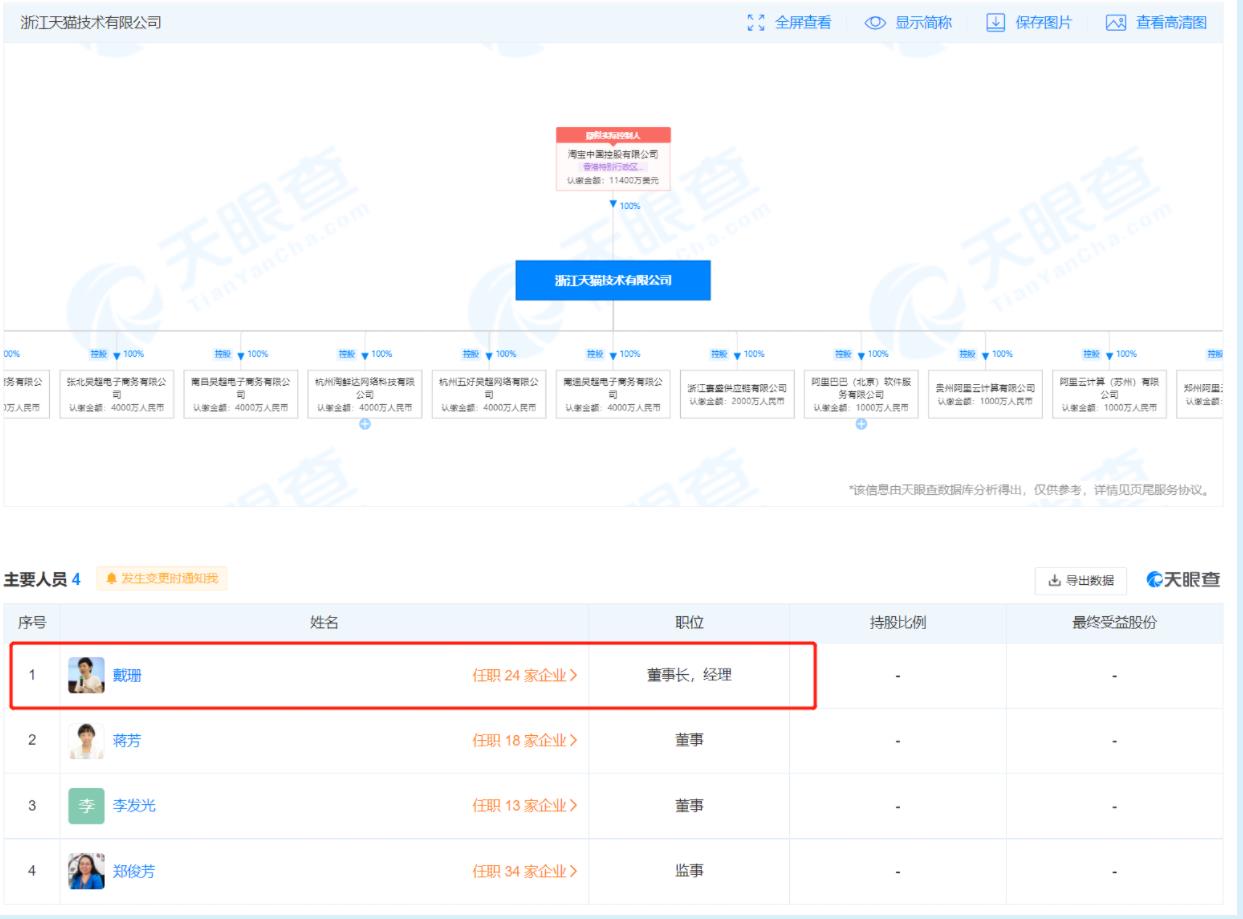Expand 李发光's 任职 13 家企业 list
This screenshot has width=1243, height=919.
tap(525, 805)
